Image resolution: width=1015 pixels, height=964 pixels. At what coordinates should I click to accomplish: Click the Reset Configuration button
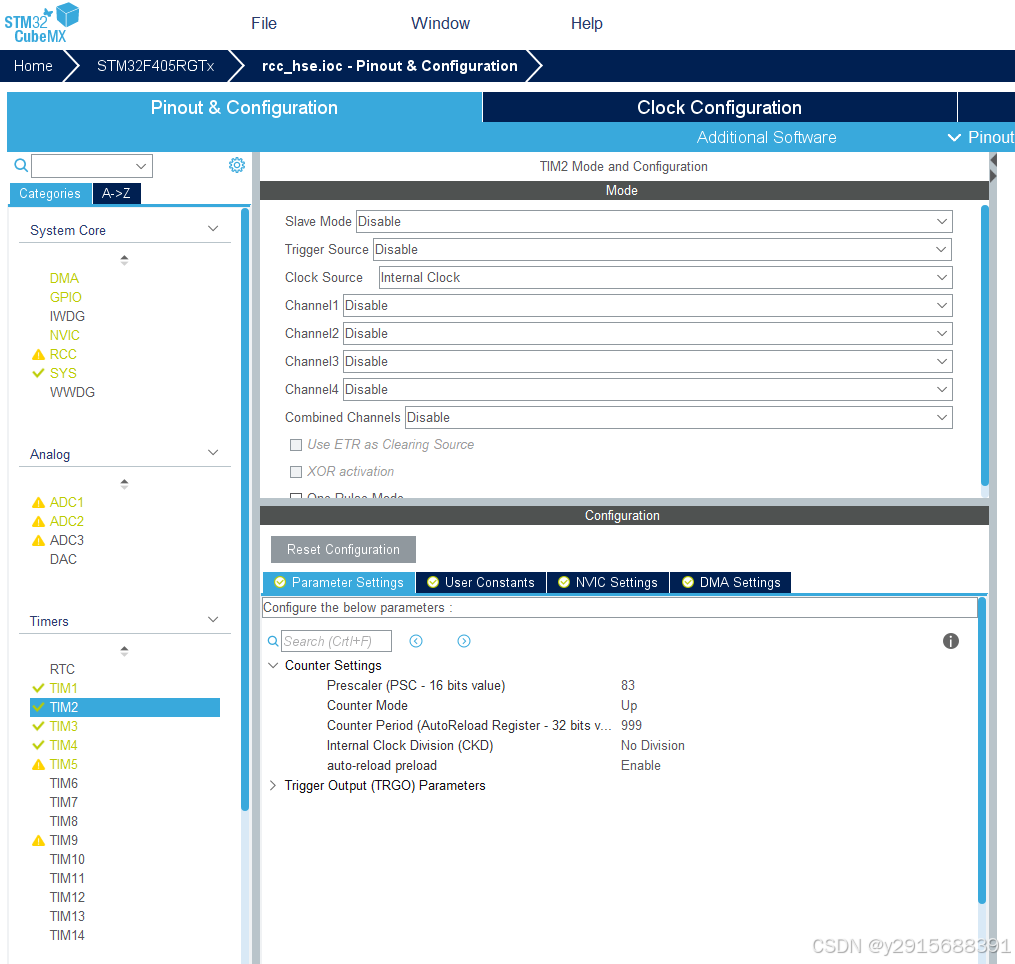[x=343, y=550]
